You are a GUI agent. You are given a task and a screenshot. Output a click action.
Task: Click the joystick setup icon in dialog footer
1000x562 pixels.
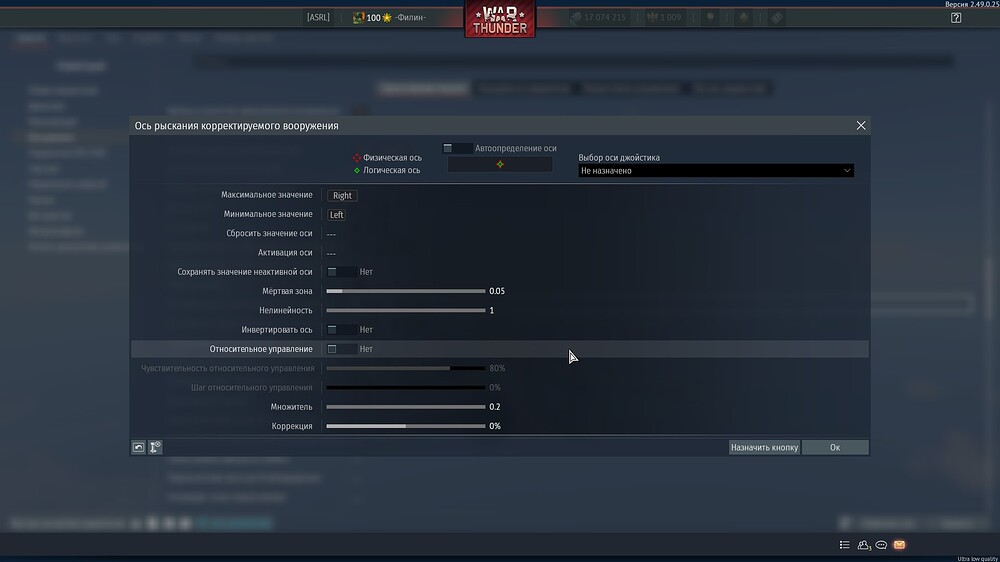pos(156,447)
